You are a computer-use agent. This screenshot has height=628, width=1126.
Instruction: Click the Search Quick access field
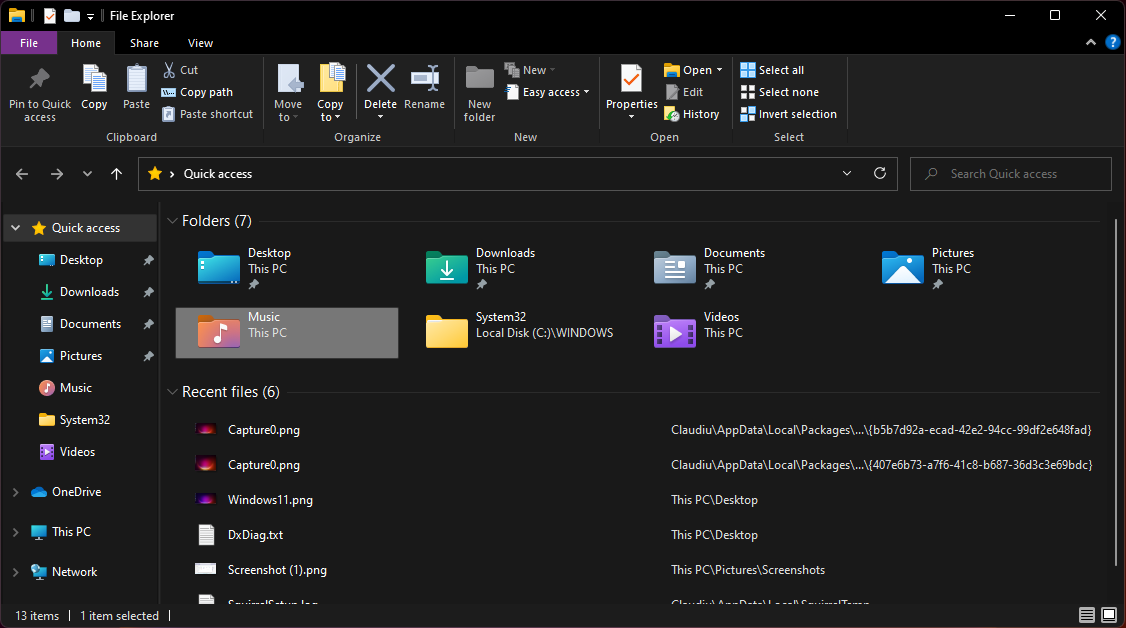[1010, 174]
